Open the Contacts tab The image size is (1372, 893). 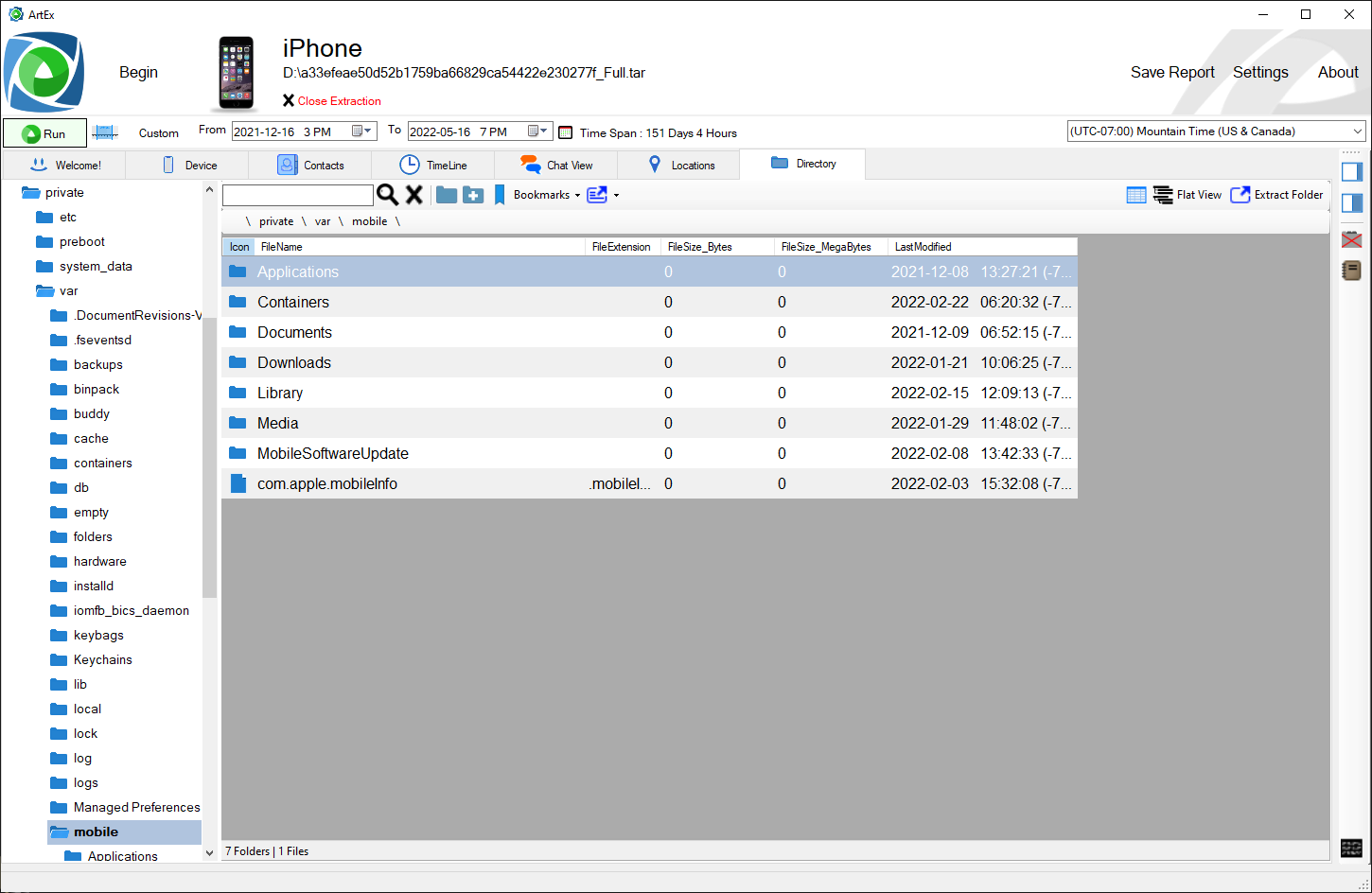(x=310, y=165)
